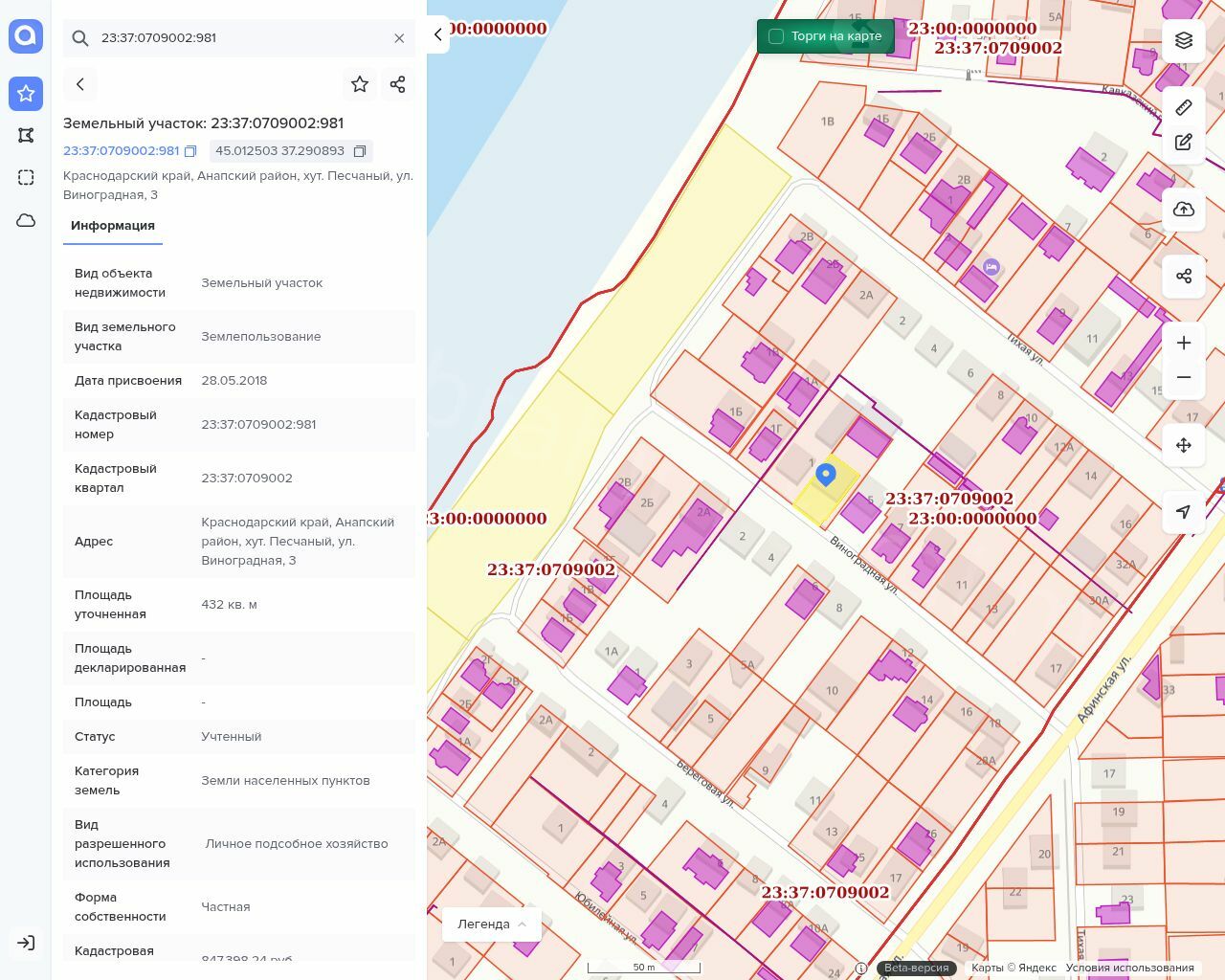
Task: Locate my position with arrow icon
Action: (x=1184, y=512)
